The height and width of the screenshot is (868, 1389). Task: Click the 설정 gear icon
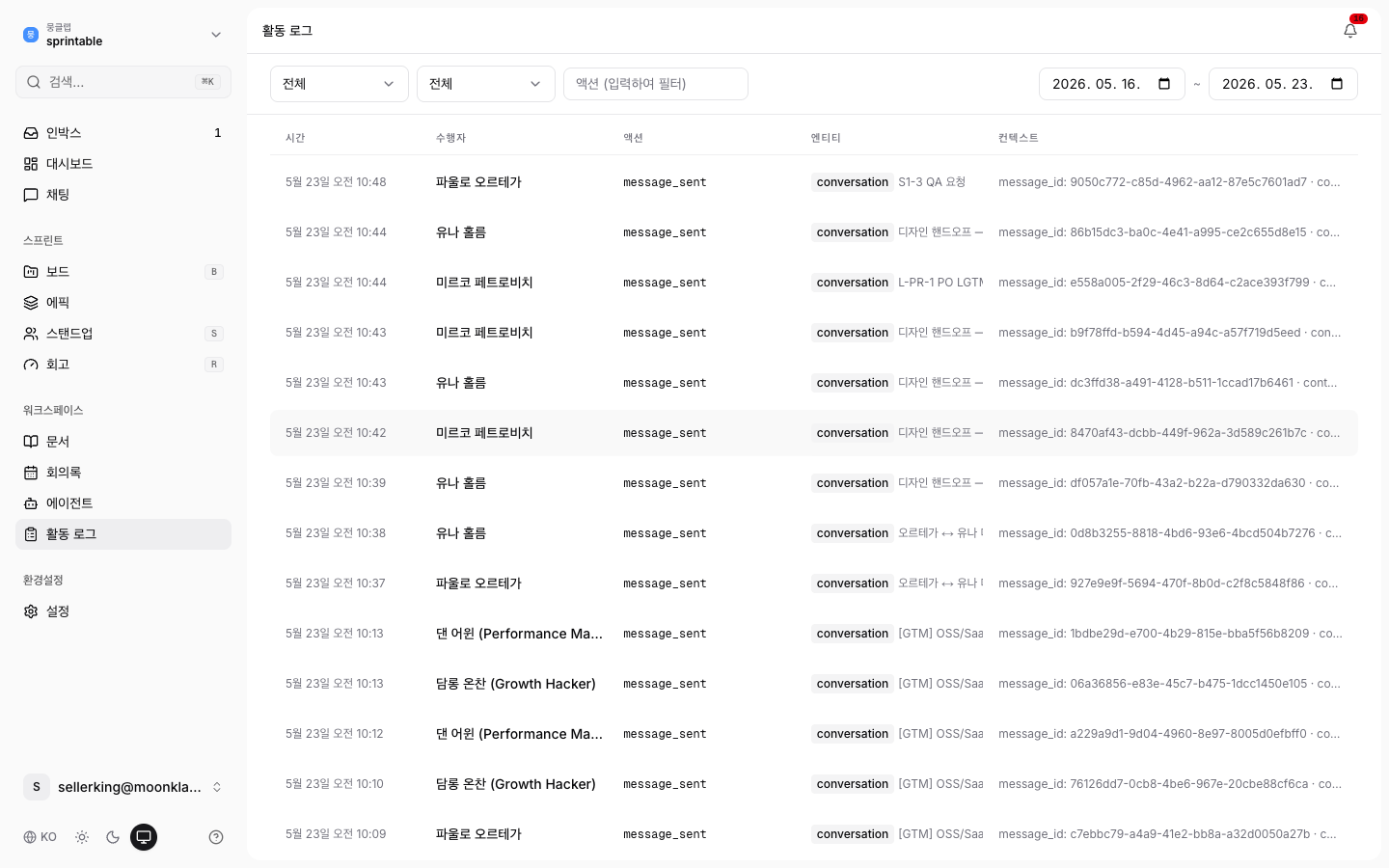(x=31, y=611)
